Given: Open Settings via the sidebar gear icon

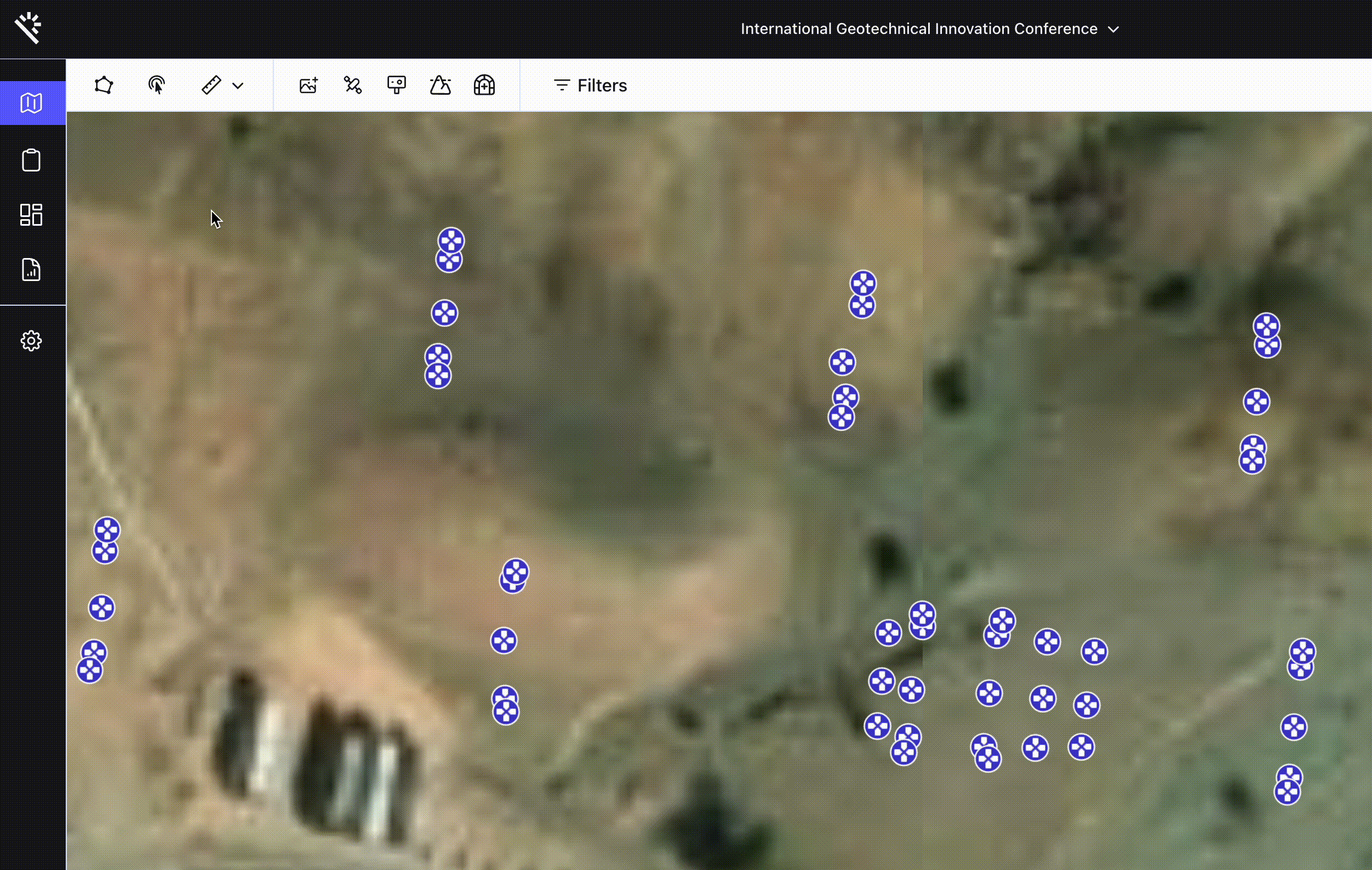Looking at the screenshot, I should point(31,341).
